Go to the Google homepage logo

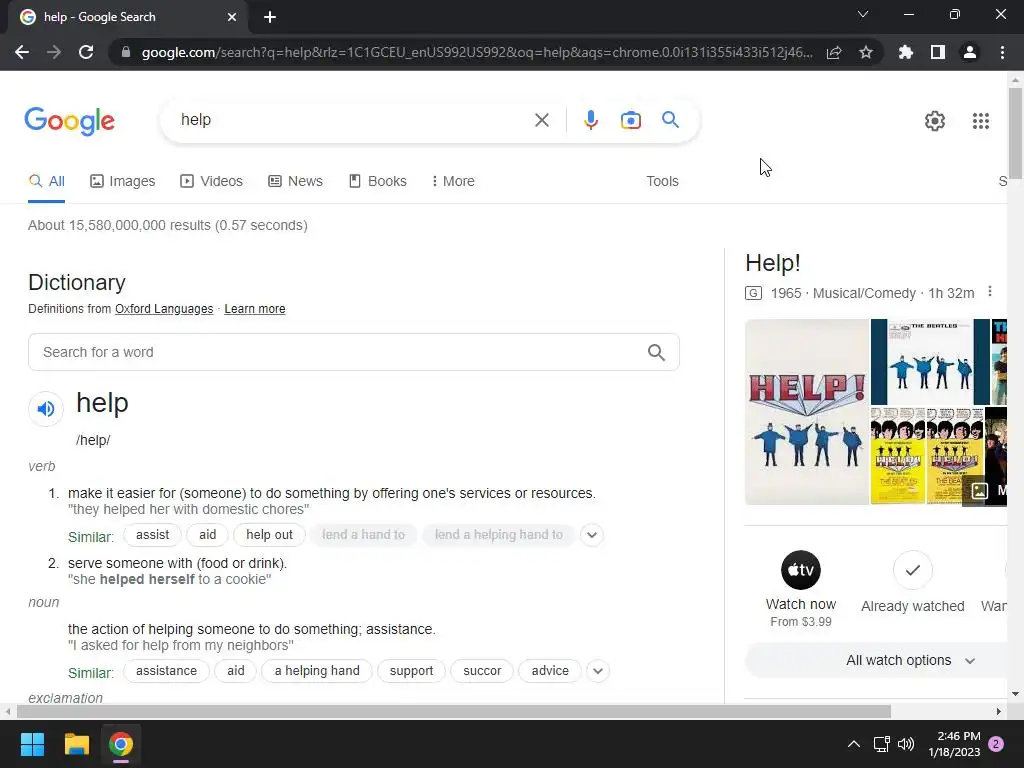click(70, 121)
